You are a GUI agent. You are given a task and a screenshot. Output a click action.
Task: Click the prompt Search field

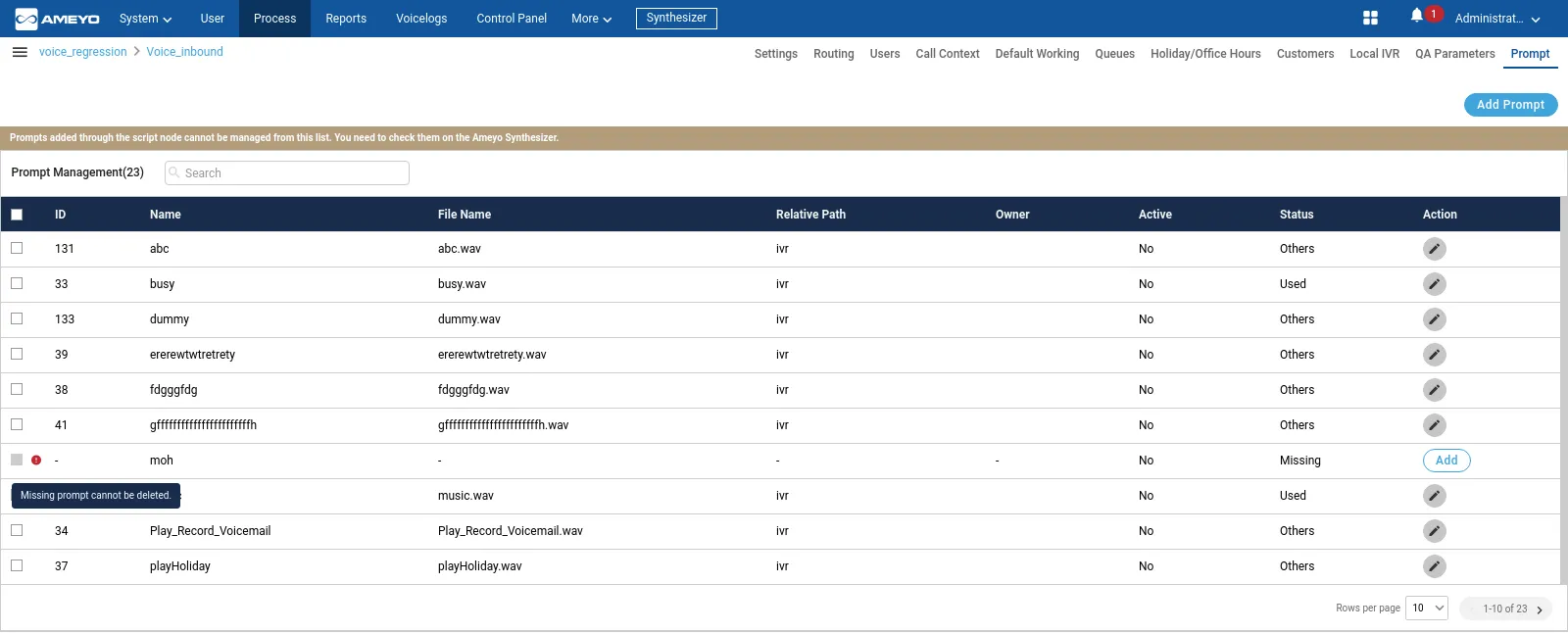(287, 172)
